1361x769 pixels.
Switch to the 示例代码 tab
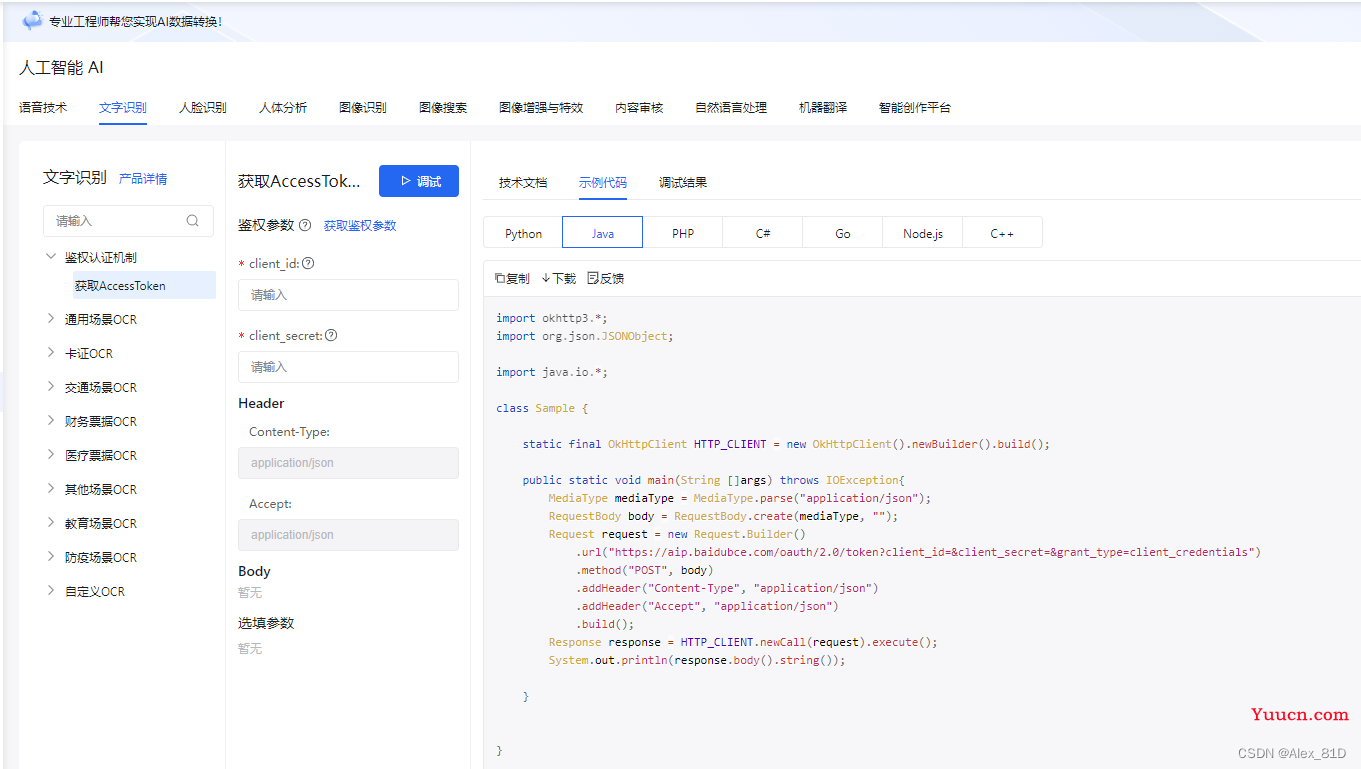(603, 182)
